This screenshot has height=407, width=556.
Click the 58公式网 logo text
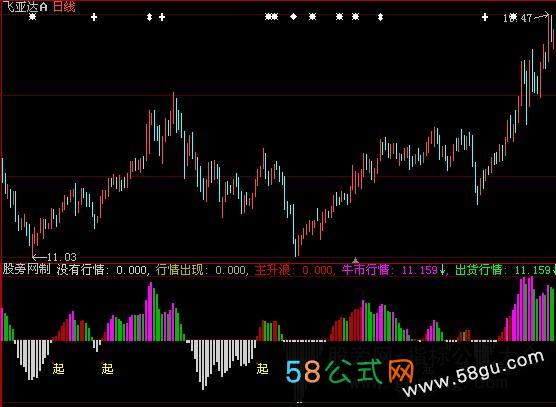point(350,372)
